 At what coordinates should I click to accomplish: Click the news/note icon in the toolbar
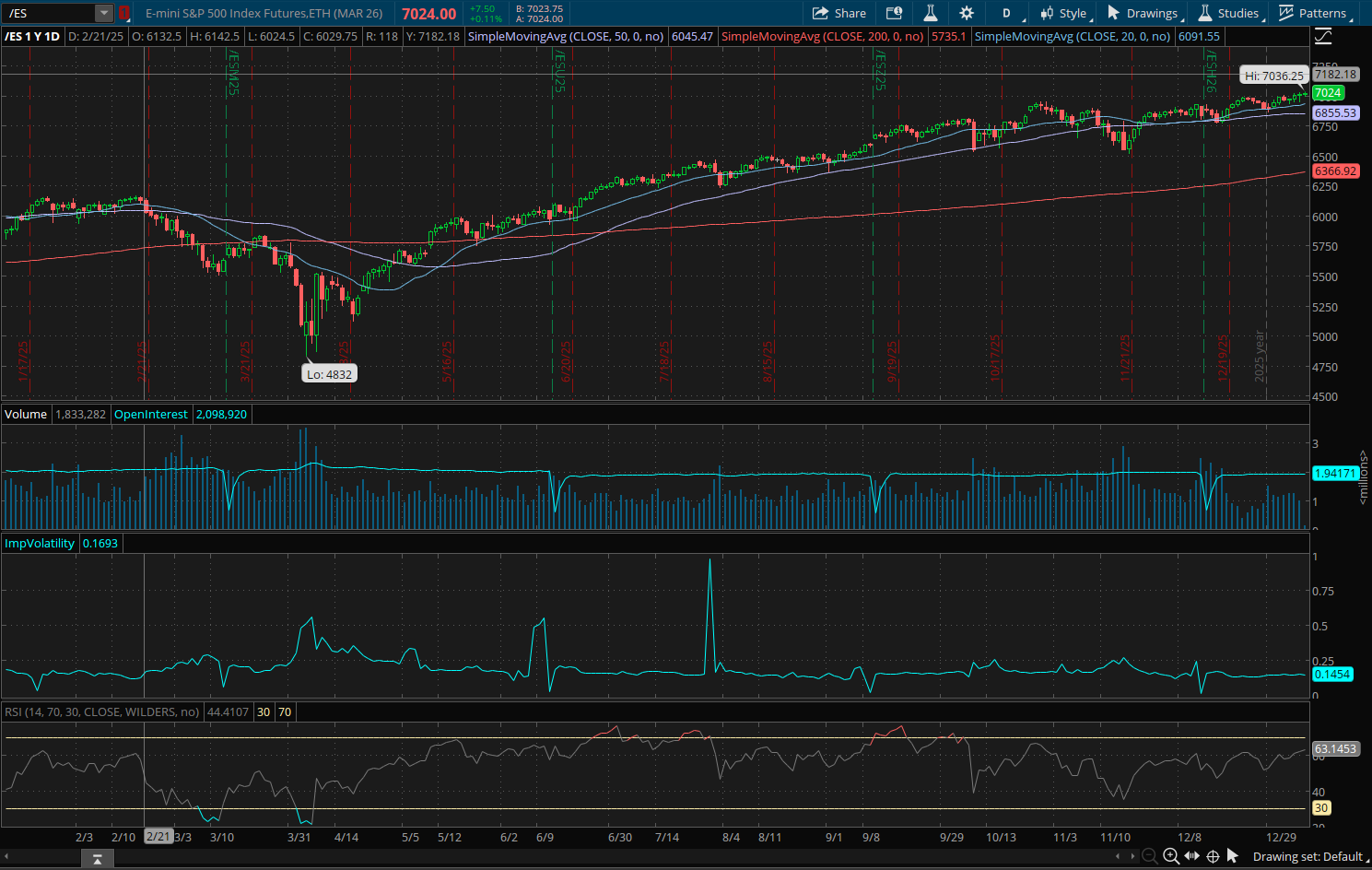pyautogui.click(x=893, y=13)
